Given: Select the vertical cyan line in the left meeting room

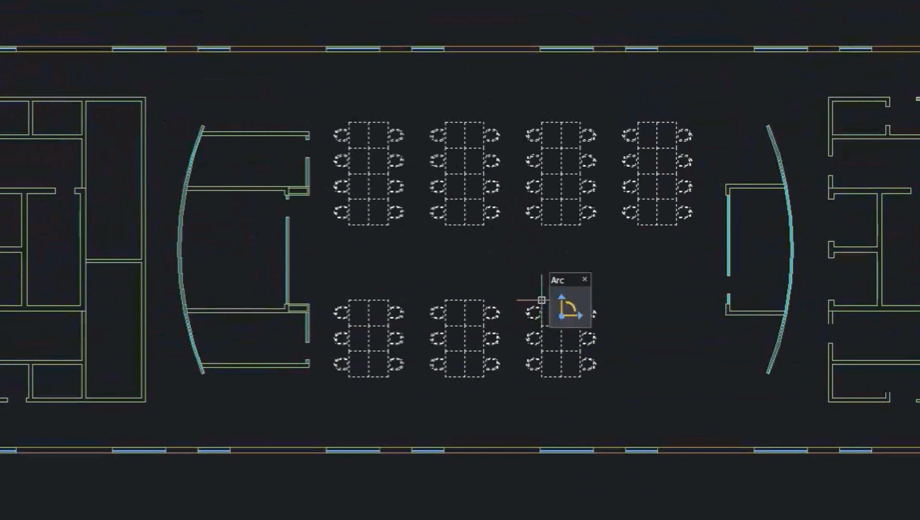Looking at the screenshot, I should tap(287, 258).
